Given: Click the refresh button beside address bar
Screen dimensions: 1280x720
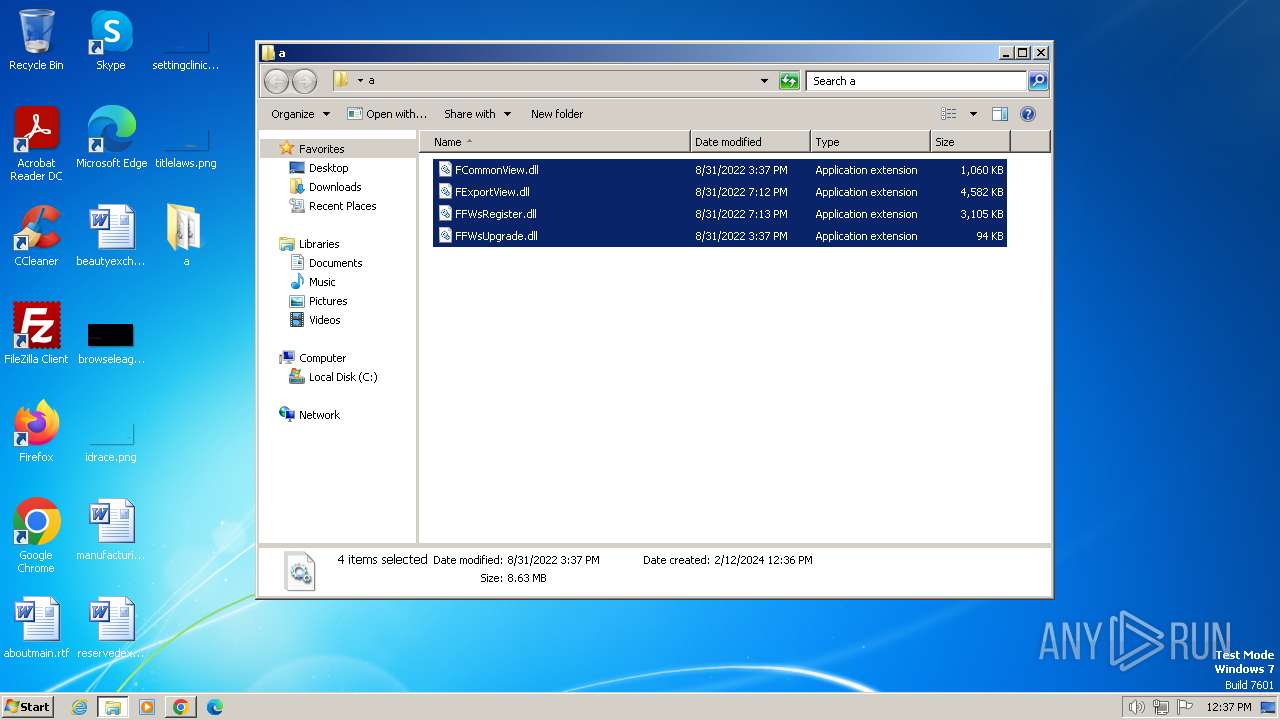Looking at the screenshot, I should [790, 81].
